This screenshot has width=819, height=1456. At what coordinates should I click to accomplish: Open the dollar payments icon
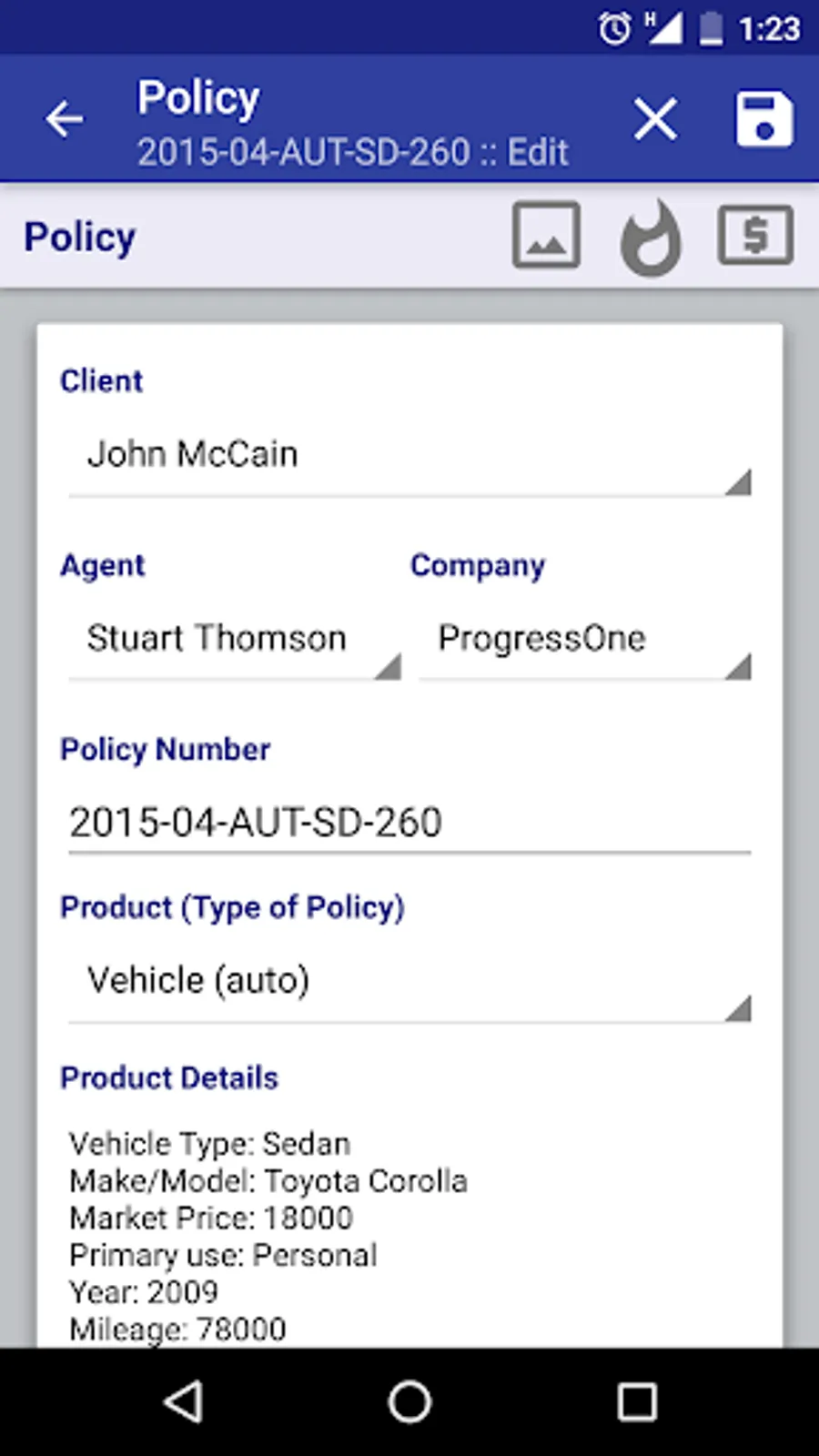coord(755,236)
